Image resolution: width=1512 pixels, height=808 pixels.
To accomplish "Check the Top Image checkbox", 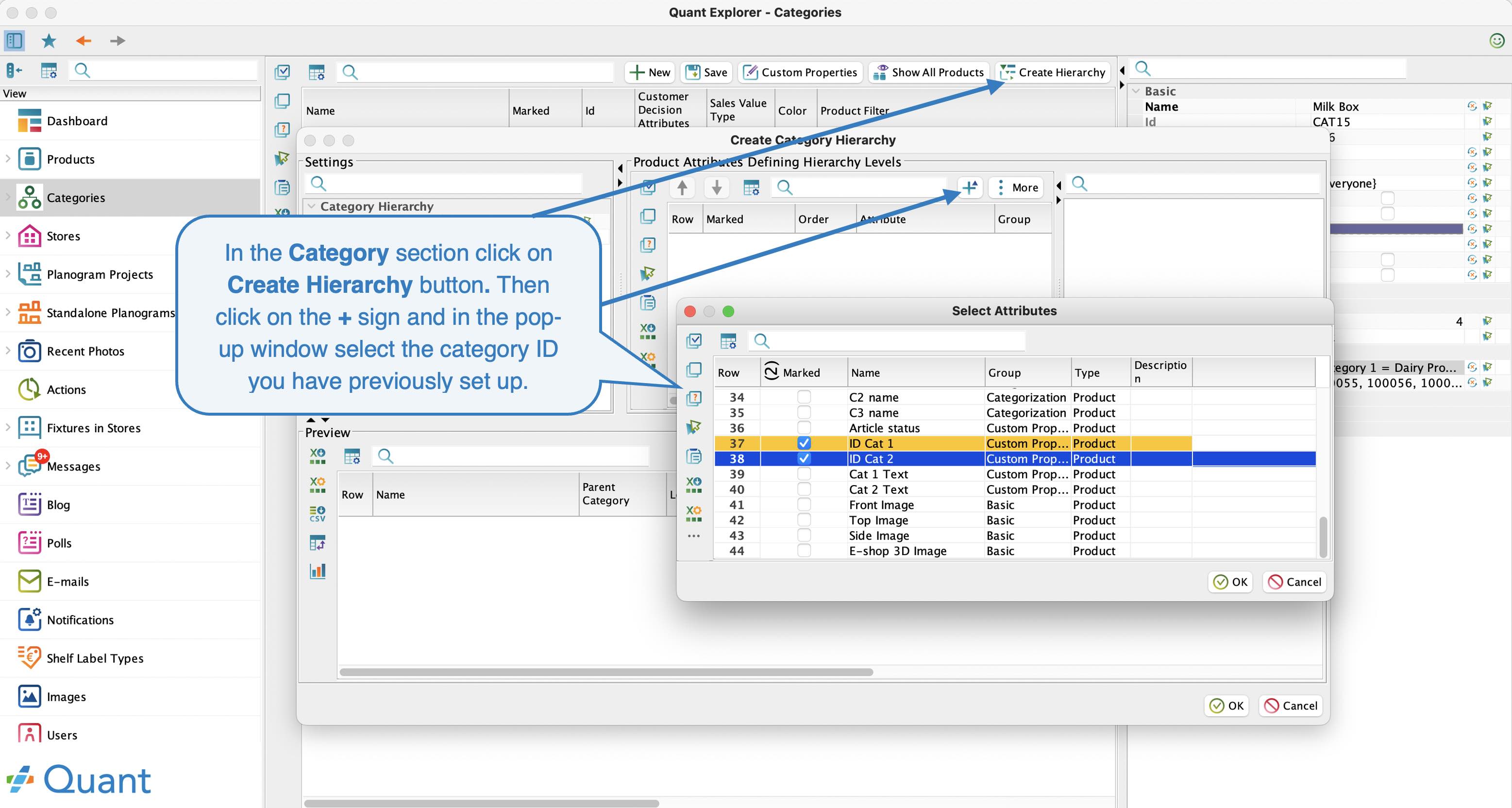I will tap(804, 520).
